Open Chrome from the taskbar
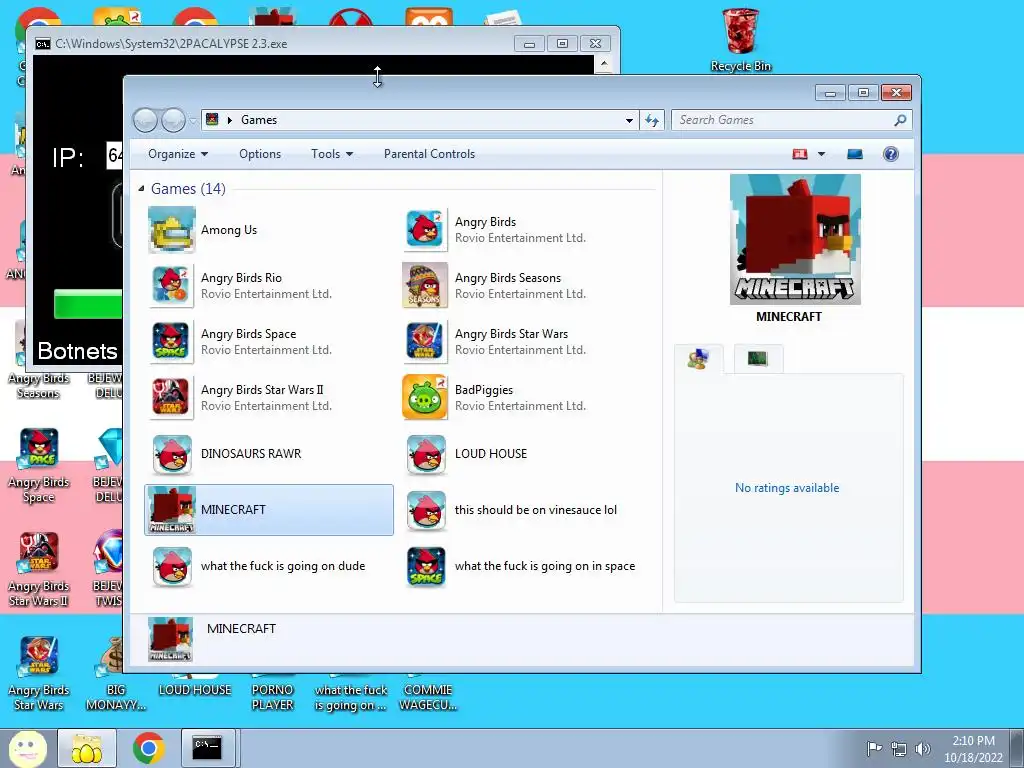 [x=149, y=748]
